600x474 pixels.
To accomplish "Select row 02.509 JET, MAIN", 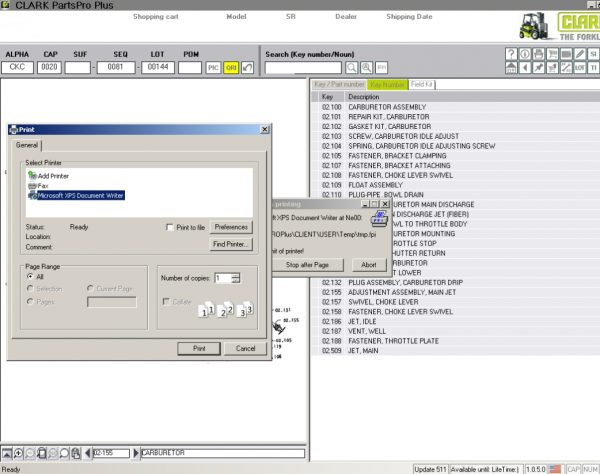I will click(x=455, y=351).
